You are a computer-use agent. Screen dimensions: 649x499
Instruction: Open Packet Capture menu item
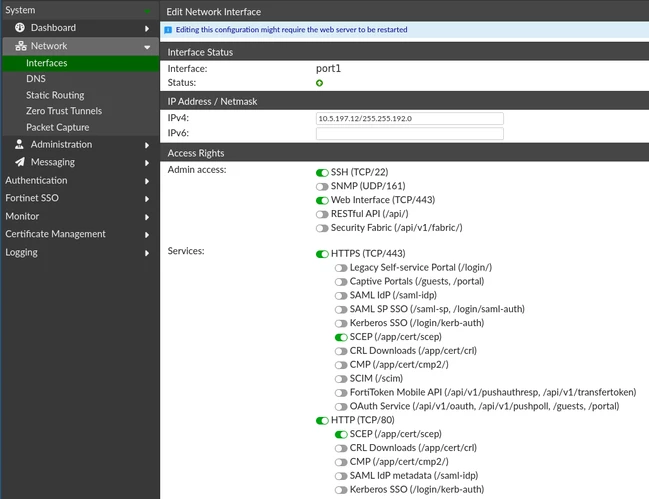point(81,127)
